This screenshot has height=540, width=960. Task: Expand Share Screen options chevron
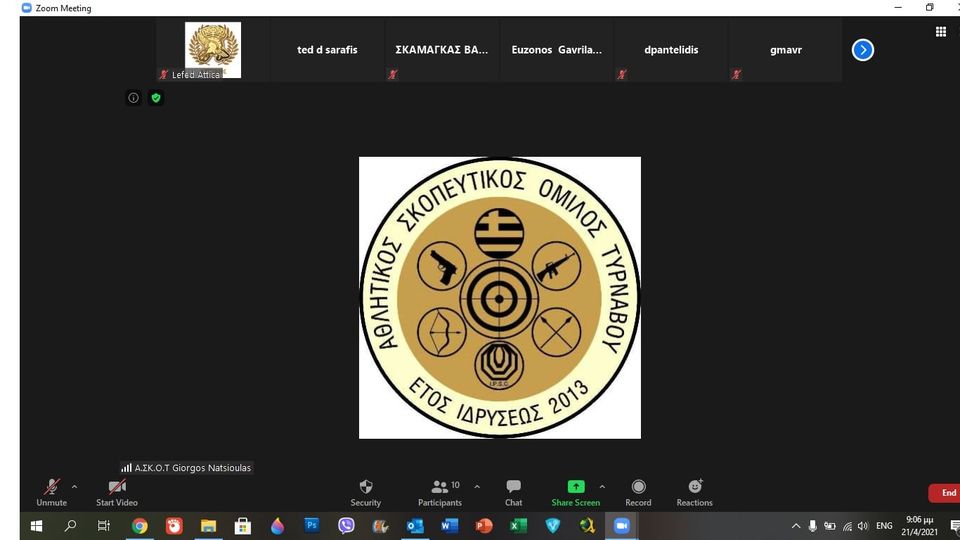[x=602, y=487]
